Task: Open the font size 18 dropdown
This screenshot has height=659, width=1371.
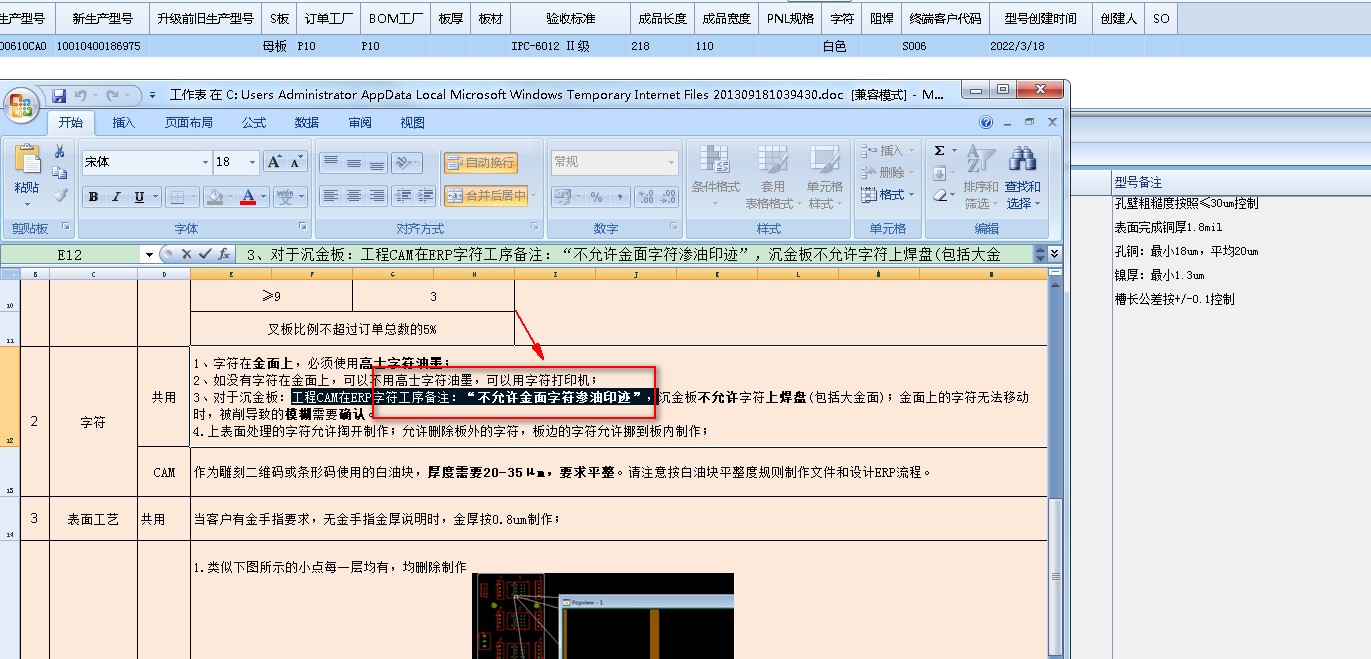Action: click(252, 162)
